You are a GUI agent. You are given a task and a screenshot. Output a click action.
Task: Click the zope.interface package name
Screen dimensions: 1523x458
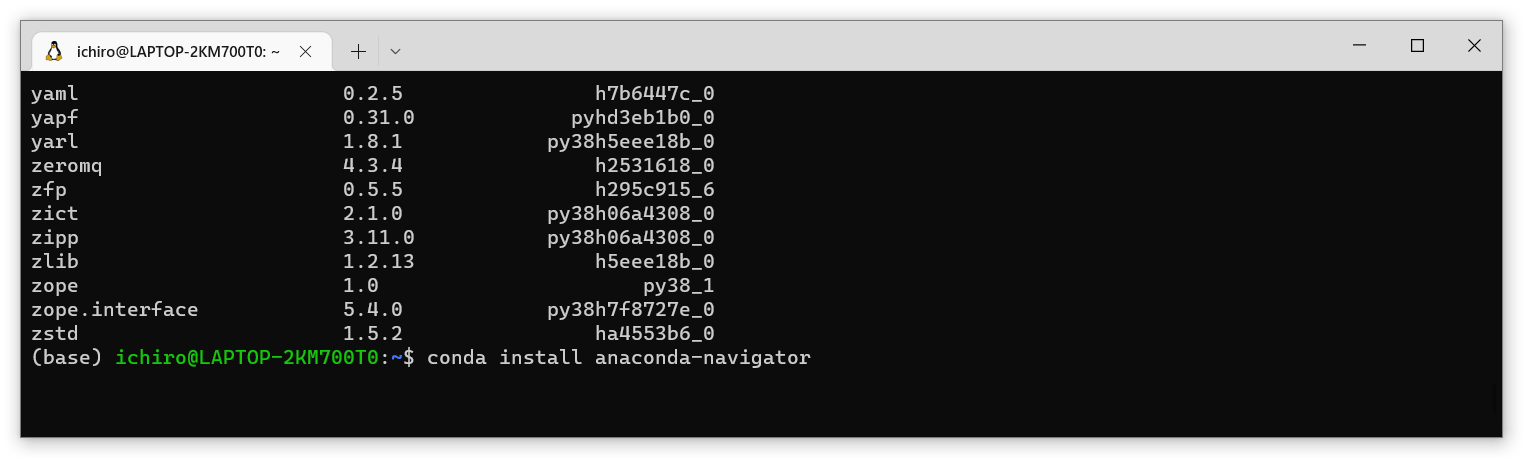(114, 310)
